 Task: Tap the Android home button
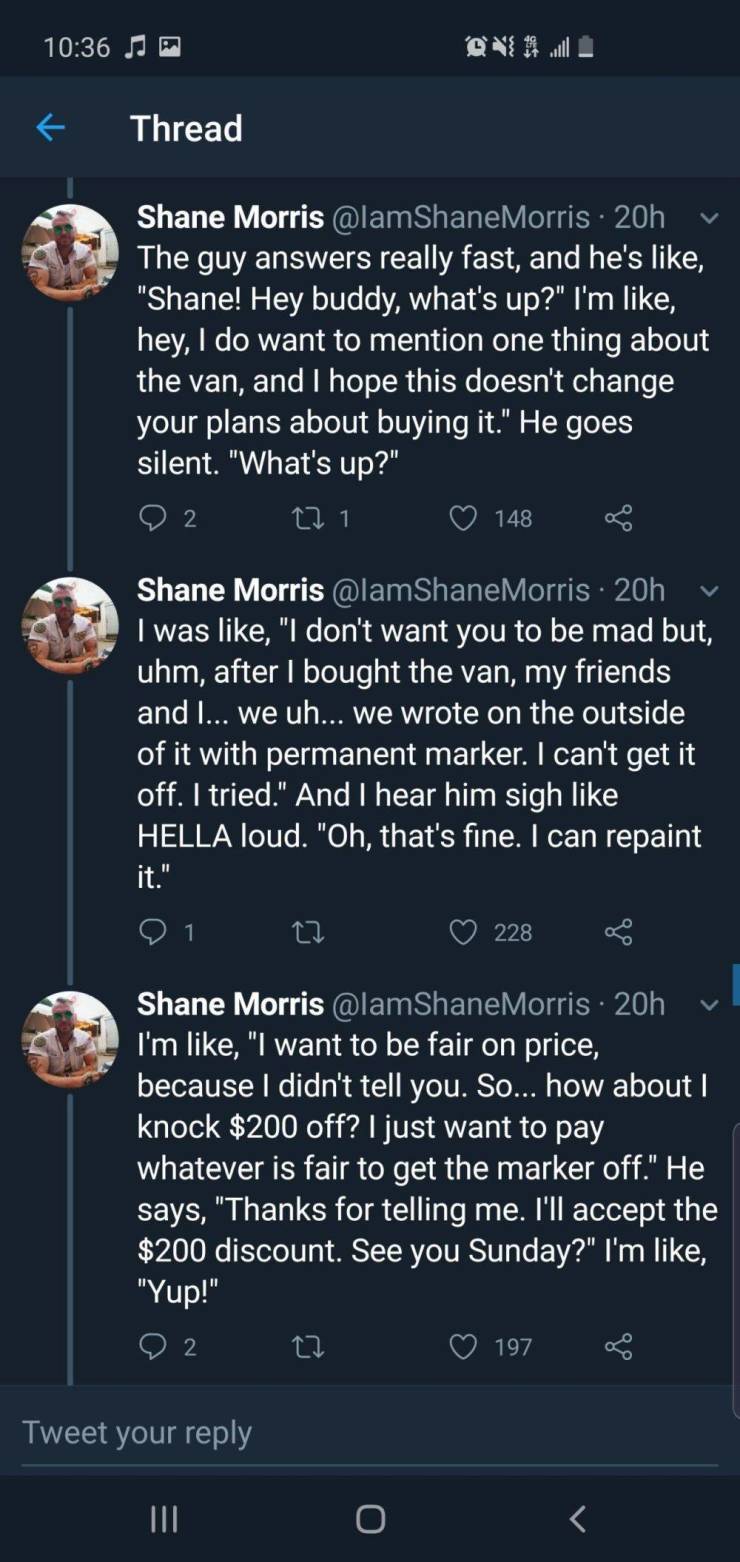[x=370, y=1519]
